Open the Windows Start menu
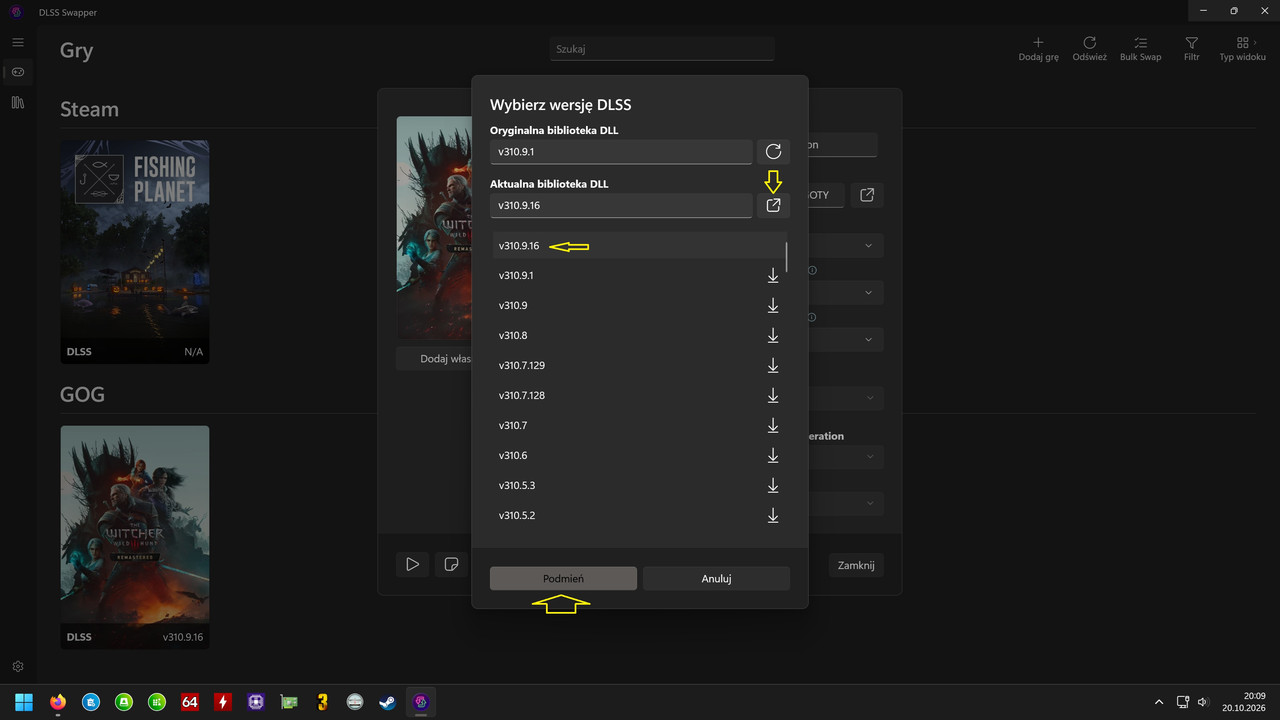 tap(23, 702)
